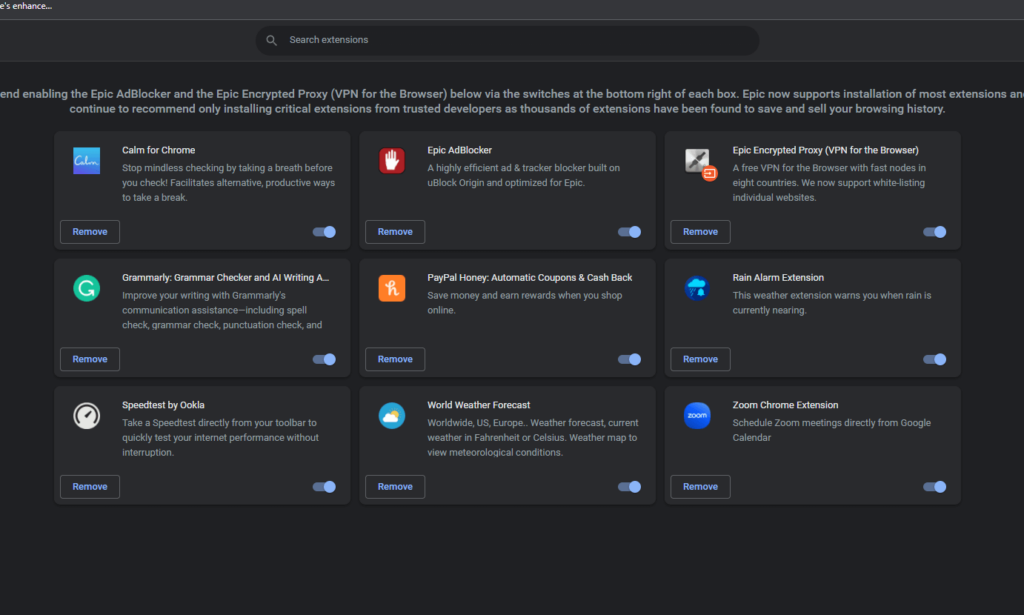Viewport: 1024px width, 615px height.
Task: Click the Speedtest by Ookla gauge icon
Action: coord(87,415)
